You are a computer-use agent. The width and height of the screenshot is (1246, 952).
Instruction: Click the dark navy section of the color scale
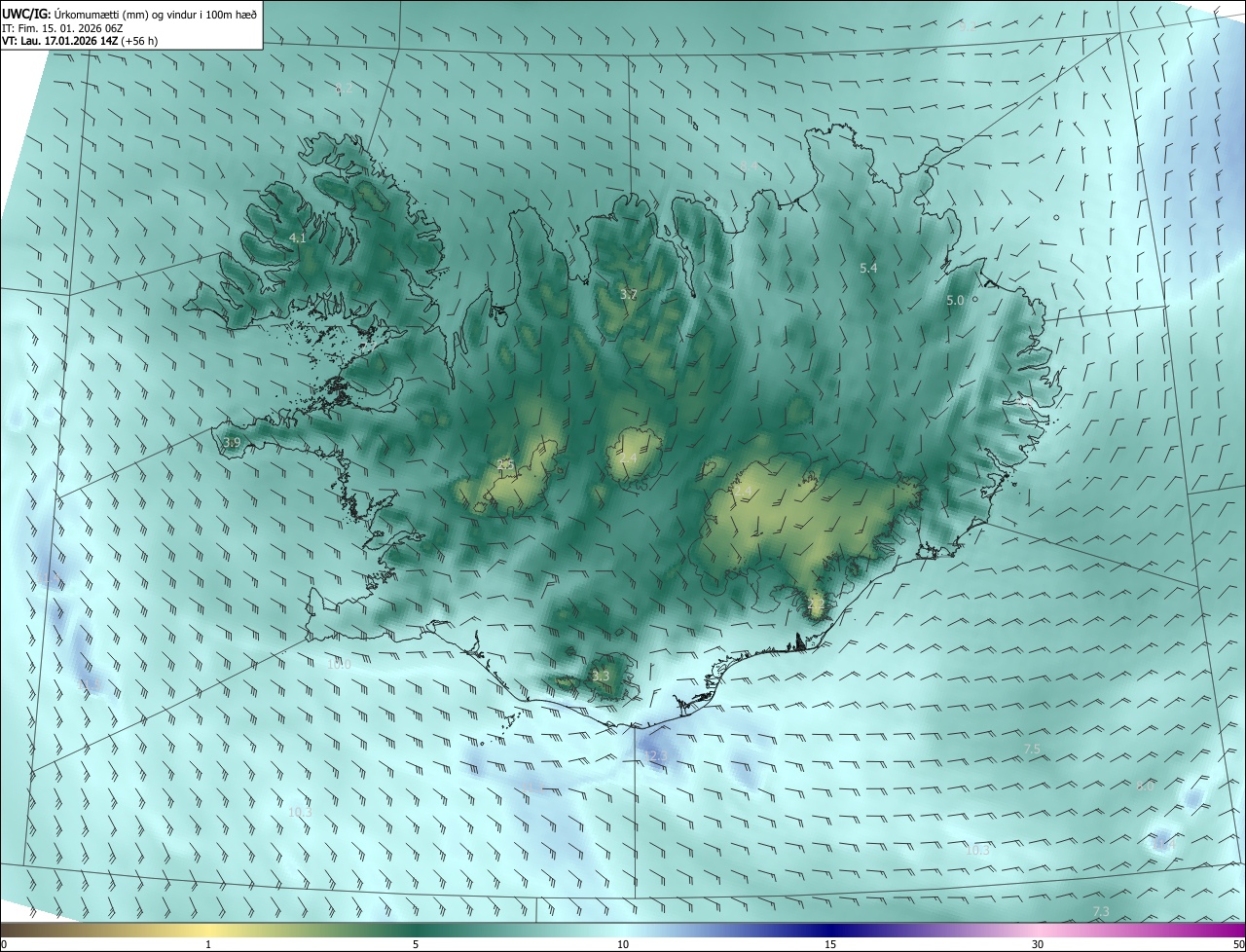pos(830,930)
